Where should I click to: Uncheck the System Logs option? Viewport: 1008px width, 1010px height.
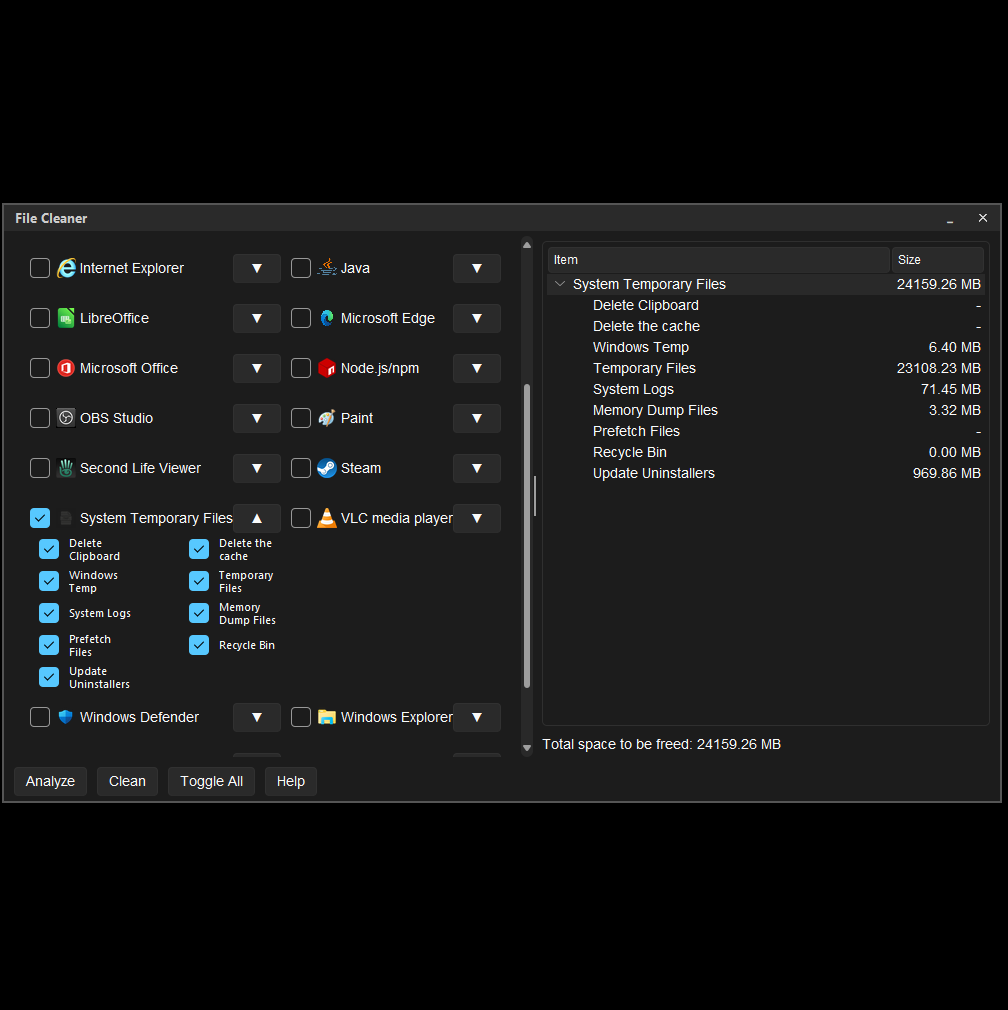pyautogui.click(x=49, y=613)
